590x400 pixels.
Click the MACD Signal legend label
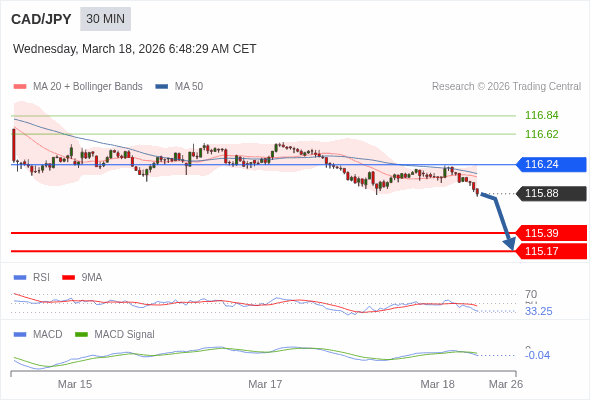click(124, 335)
